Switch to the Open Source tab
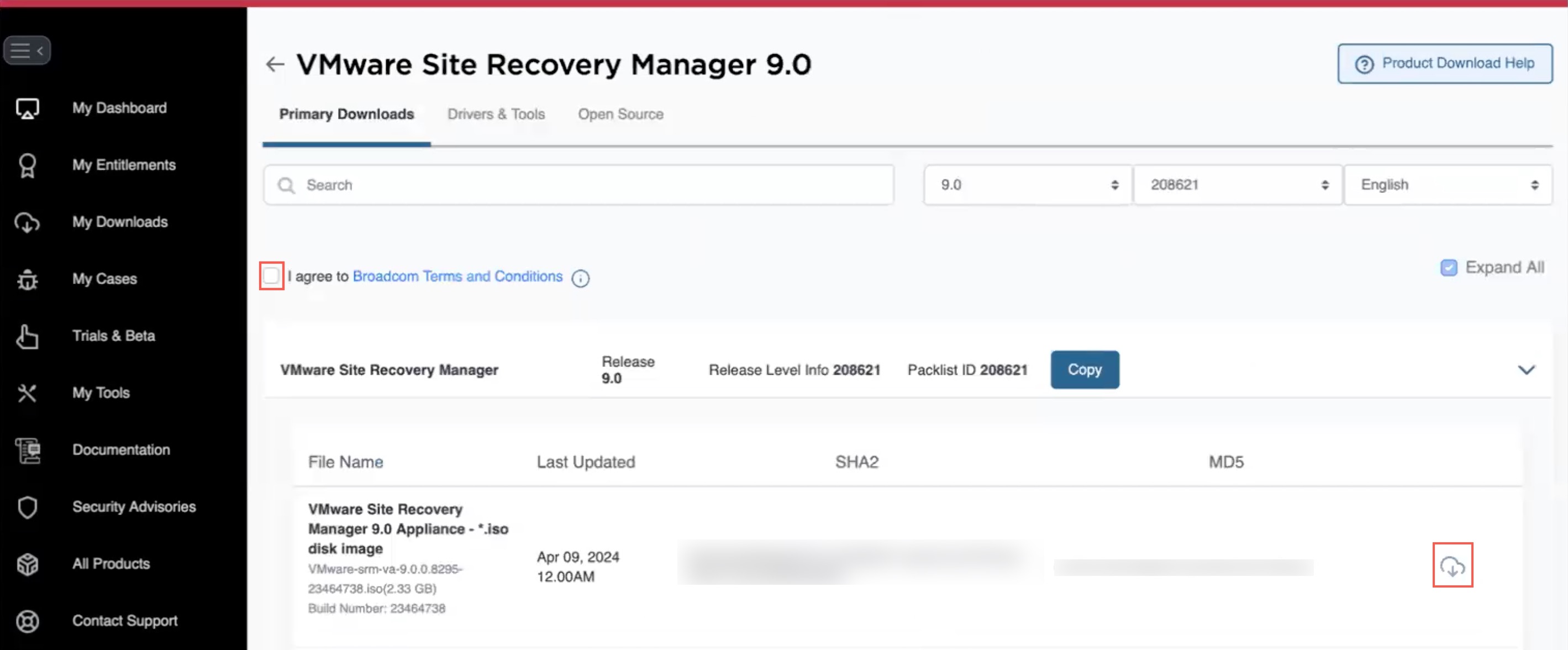Screen dimensions: 1568x650 pyautogui.click(x=621, y=114)
